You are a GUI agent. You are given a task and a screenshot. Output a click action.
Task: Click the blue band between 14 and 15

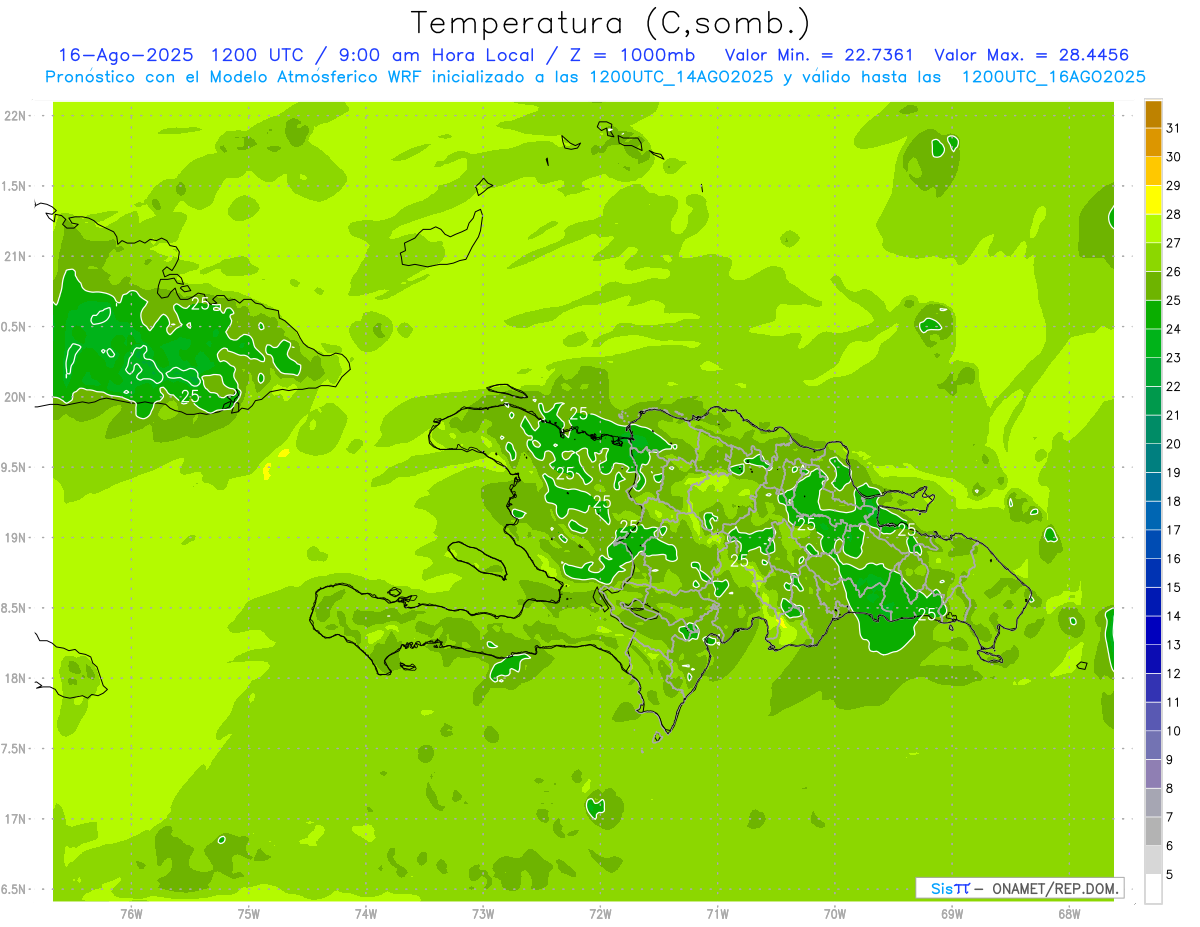coord(1153,602)
